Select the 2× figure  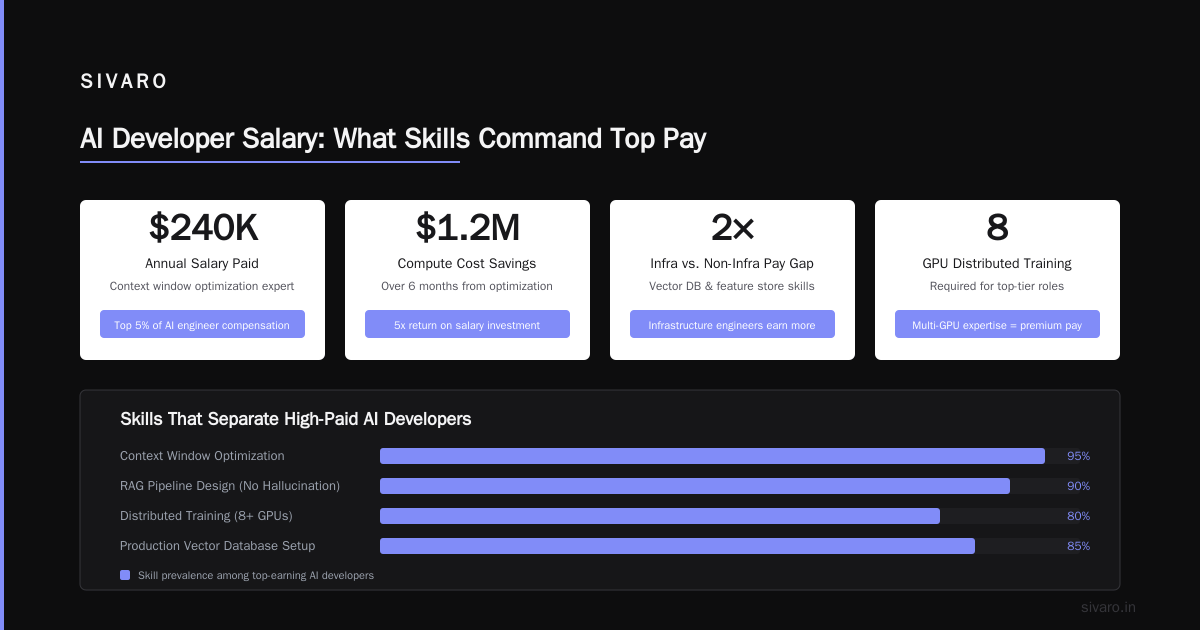coord(732,228)
